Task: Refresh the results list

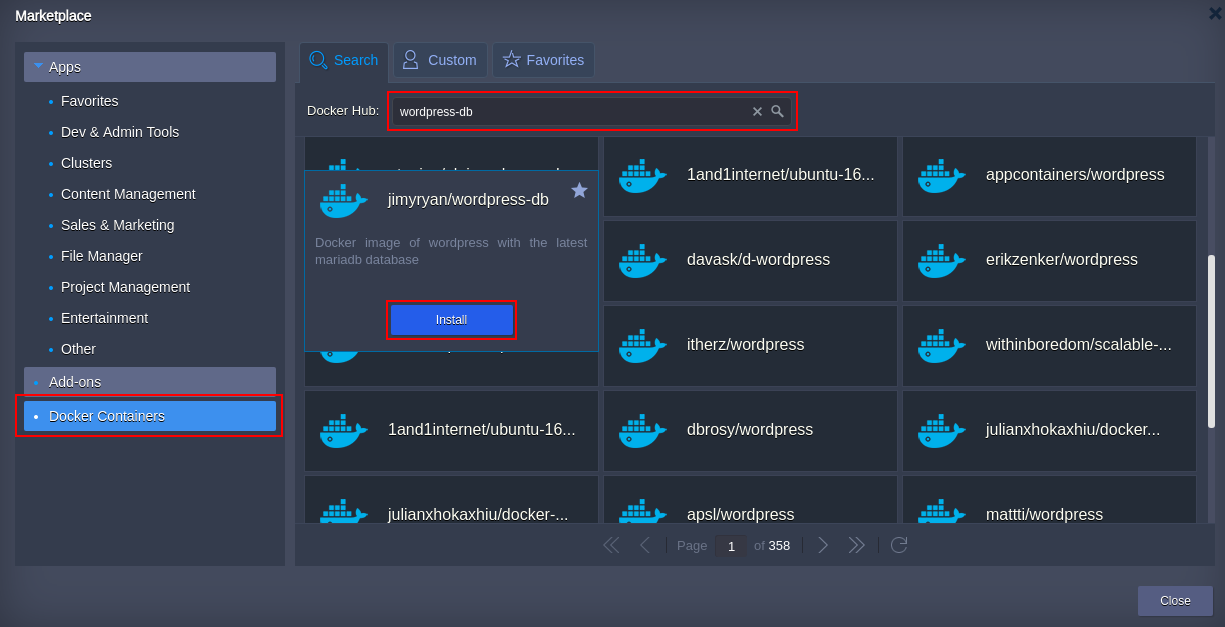Action: [x=899, y=545]
